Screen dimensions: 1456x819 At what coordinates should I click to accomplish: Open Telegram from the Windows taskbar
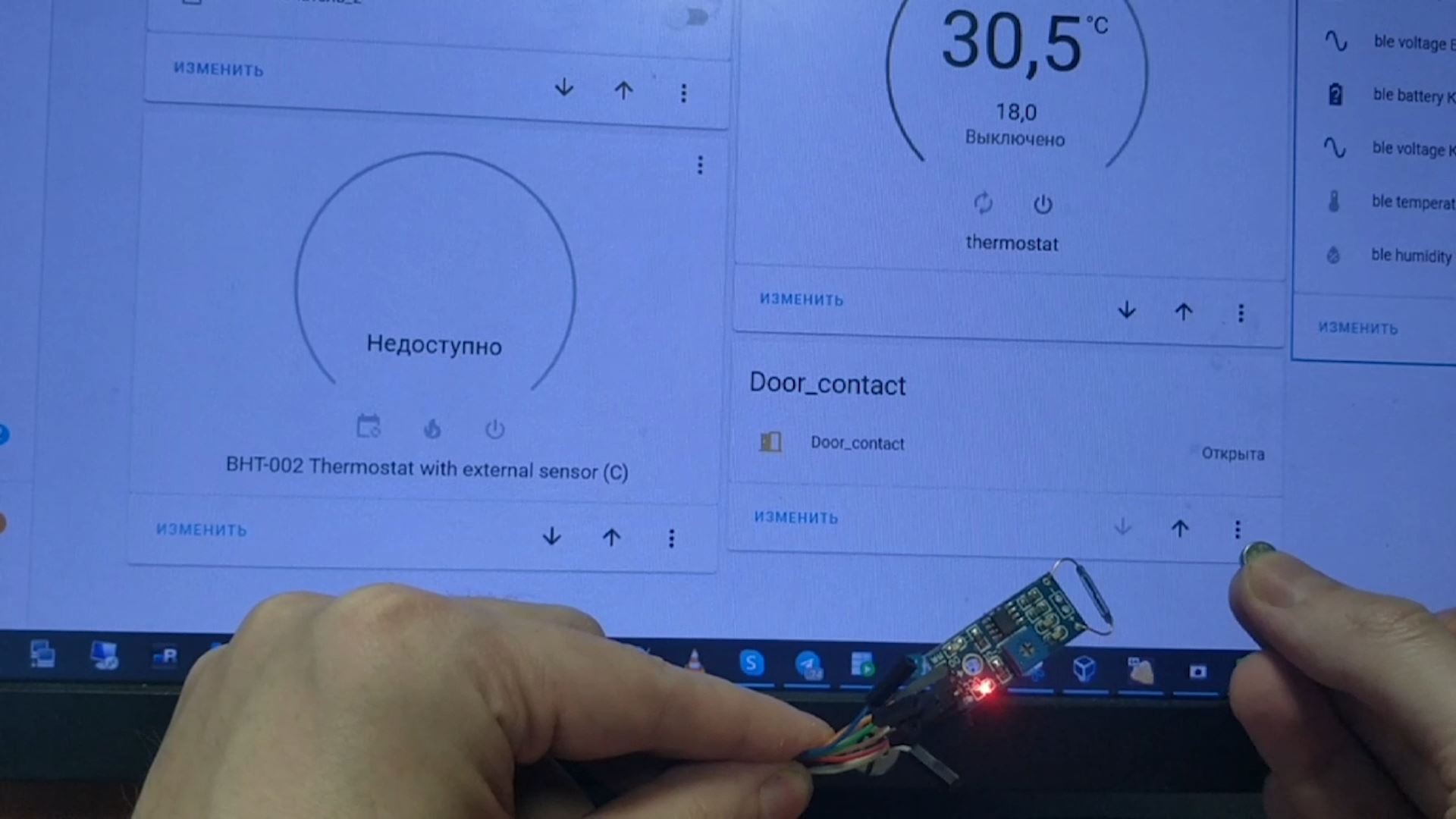(811, 662)
